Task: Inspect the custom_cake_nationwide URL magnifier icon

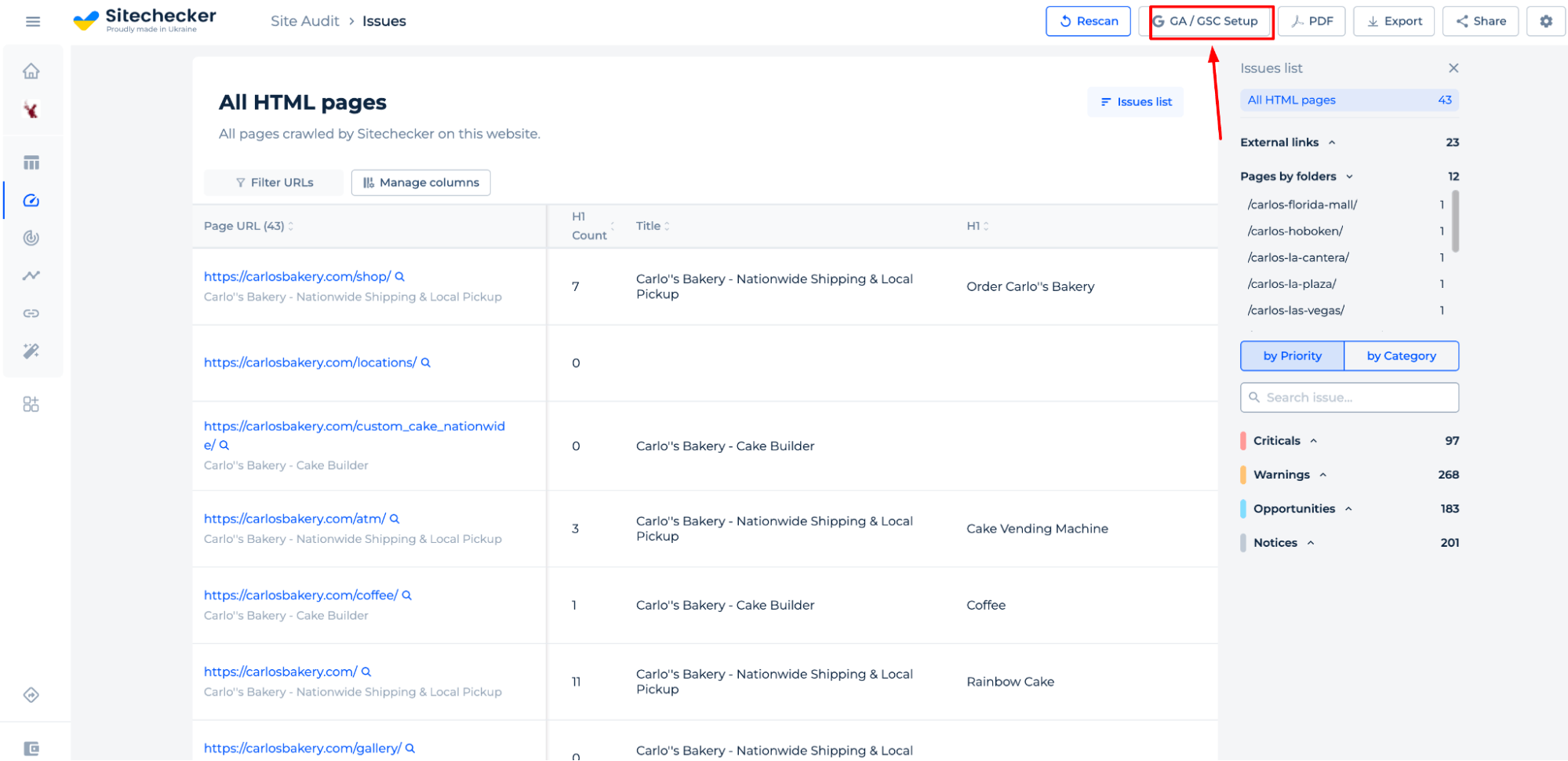Action: (224, 446)
